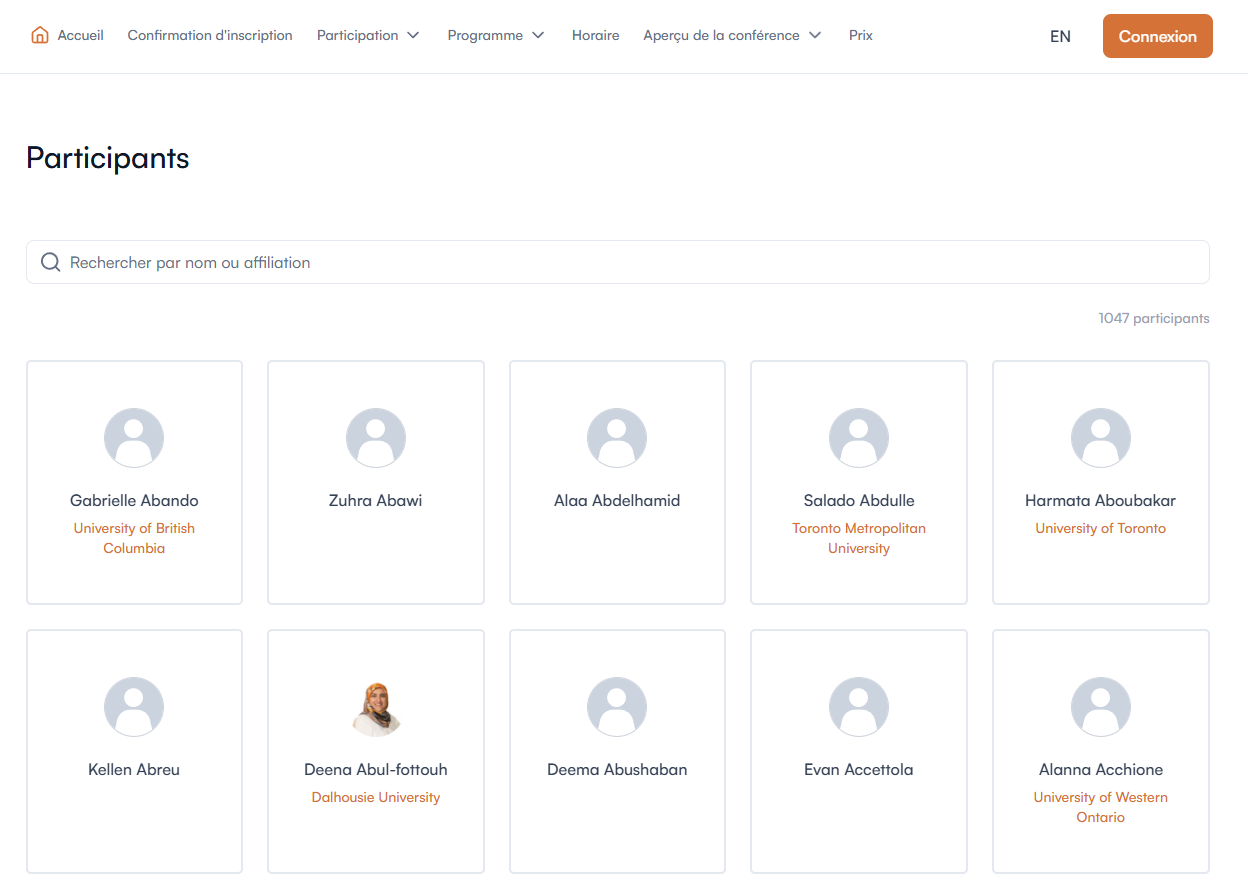Click Harmata Aboubakar's avatar icon

(1100, 438)
